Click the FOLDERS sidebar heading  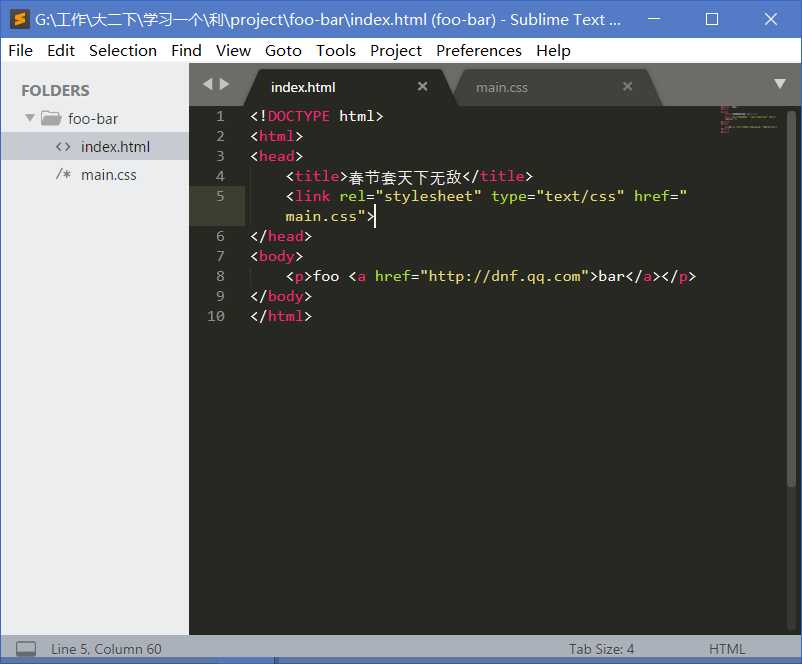coord(55,91)
